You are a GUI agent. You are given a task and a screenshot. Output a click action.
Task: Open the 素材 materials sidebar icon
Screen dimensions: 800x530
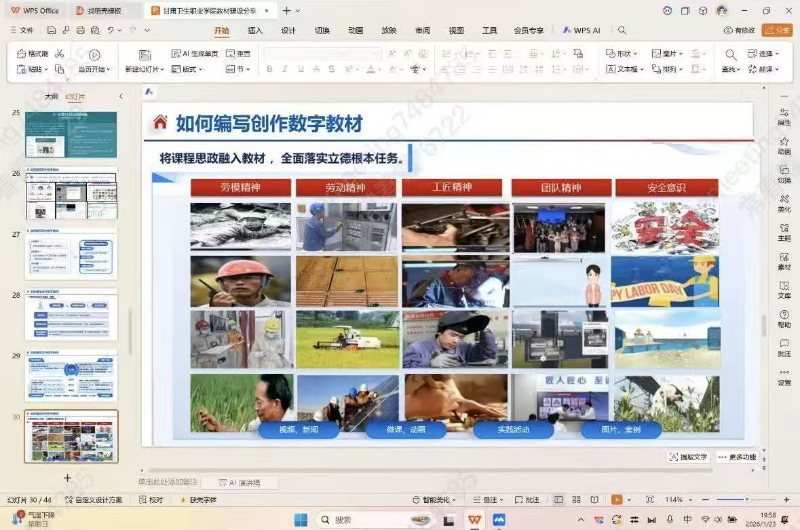784,259
